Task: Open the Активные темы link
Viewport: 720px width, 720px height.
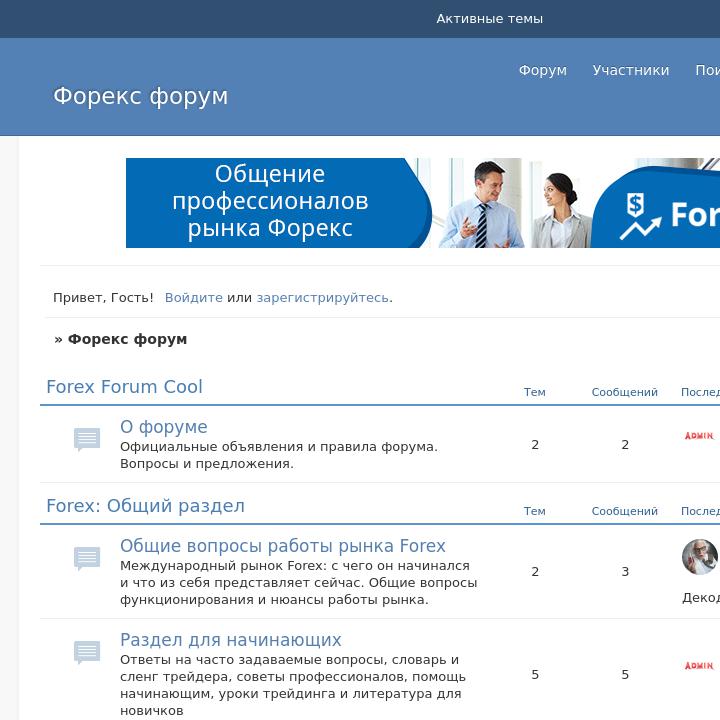Action: point(489,19)
